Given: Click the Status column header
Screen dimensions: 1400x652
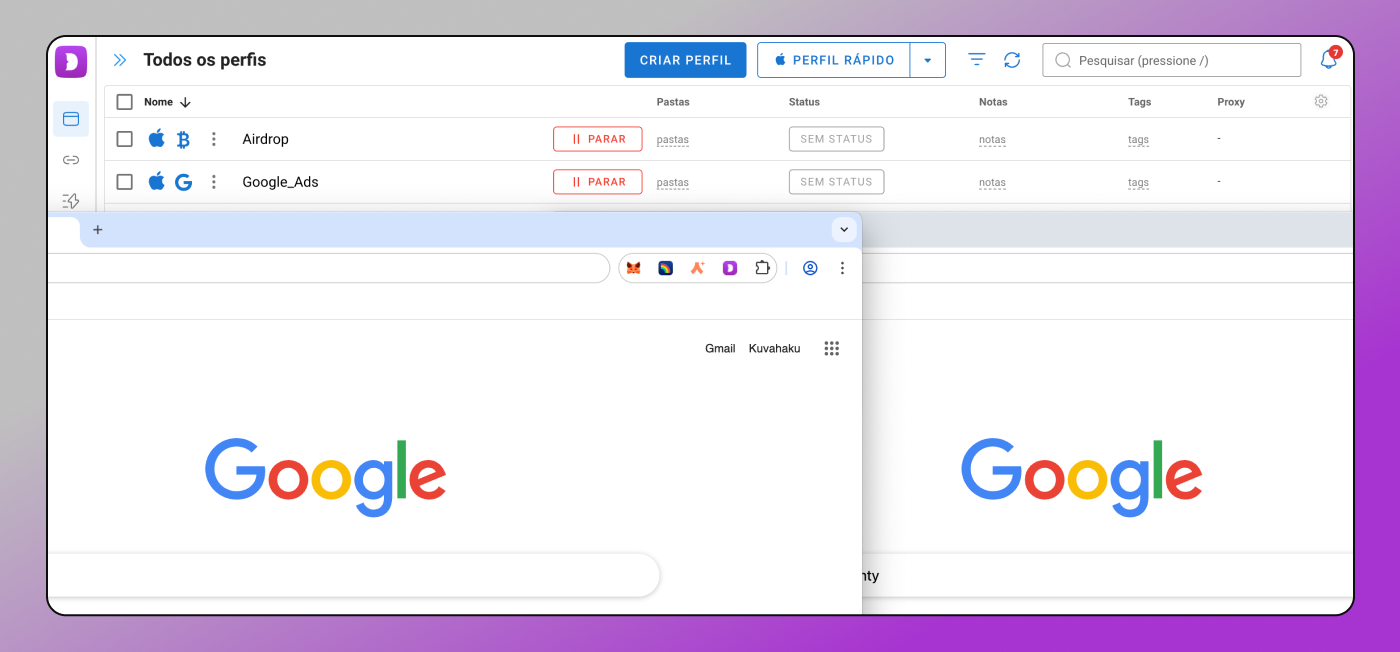Looking at the screenshot, I should point(804,102).
